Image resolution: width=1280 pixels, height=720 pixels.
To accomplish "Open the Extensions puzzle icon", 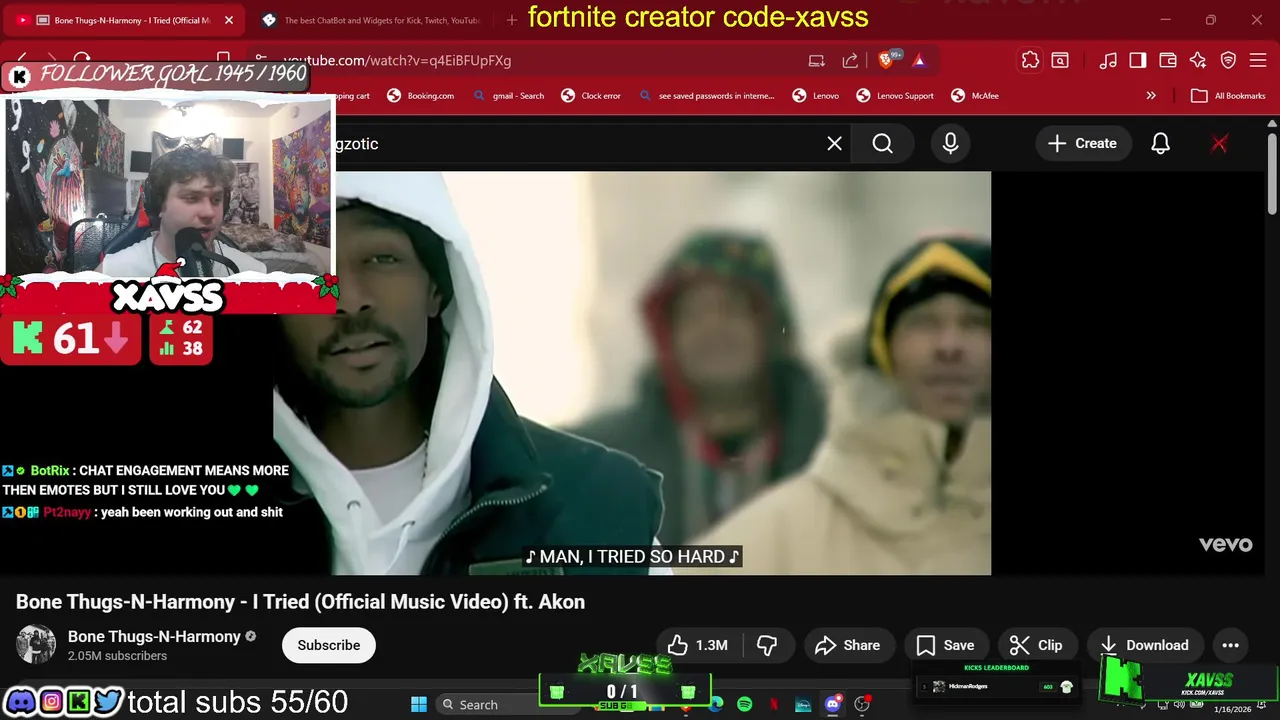I will coord(1030,61).
